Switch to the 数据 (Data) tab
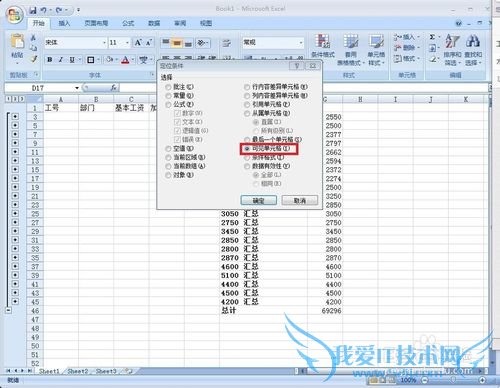Screen dimensions: 500x388 pos(154,23)
